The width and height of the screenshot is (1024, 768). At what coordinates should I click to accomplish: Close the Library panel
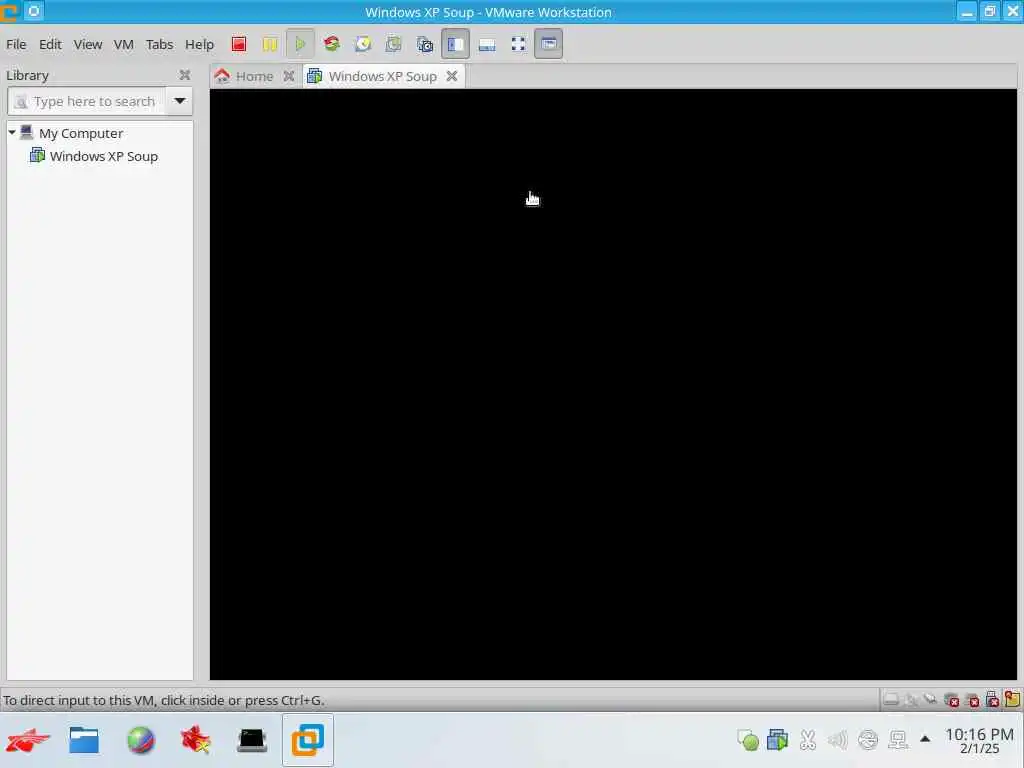click(x=185, y=75)
